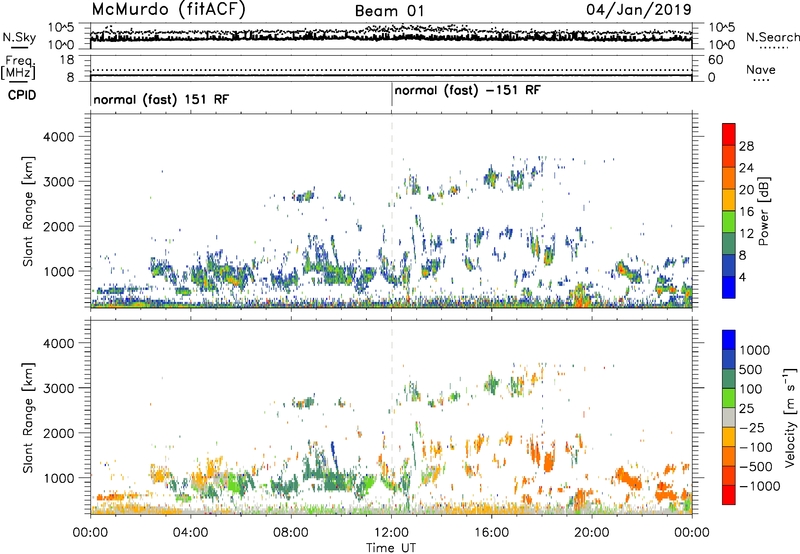Click the 12:00 time tick label
Image resolution: width=800 pixels, height=554 pixels.
[391, 533]
